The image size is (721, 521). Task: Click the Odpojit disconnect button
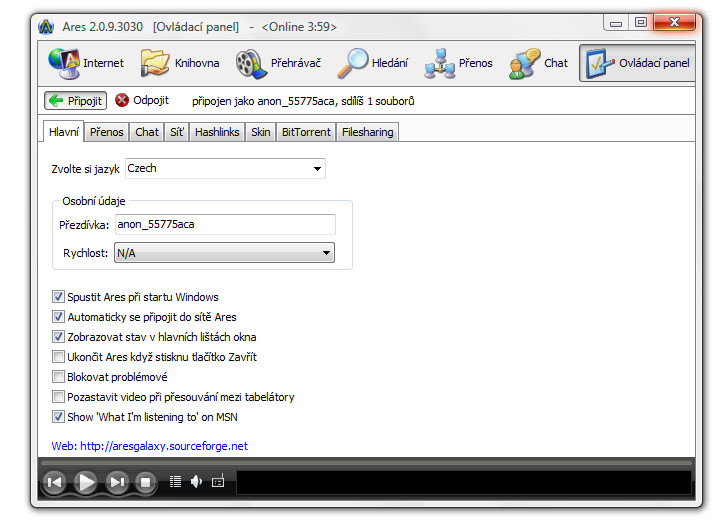142,100
